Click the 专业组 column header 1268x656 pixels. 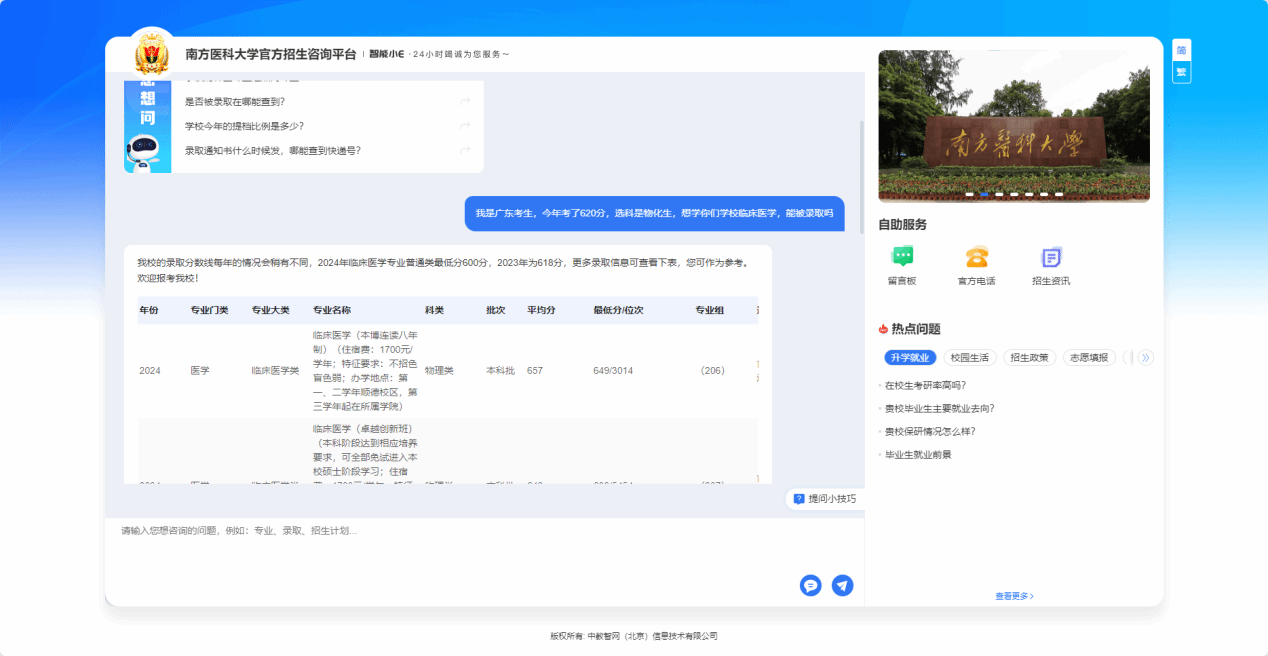click(710, 310)
